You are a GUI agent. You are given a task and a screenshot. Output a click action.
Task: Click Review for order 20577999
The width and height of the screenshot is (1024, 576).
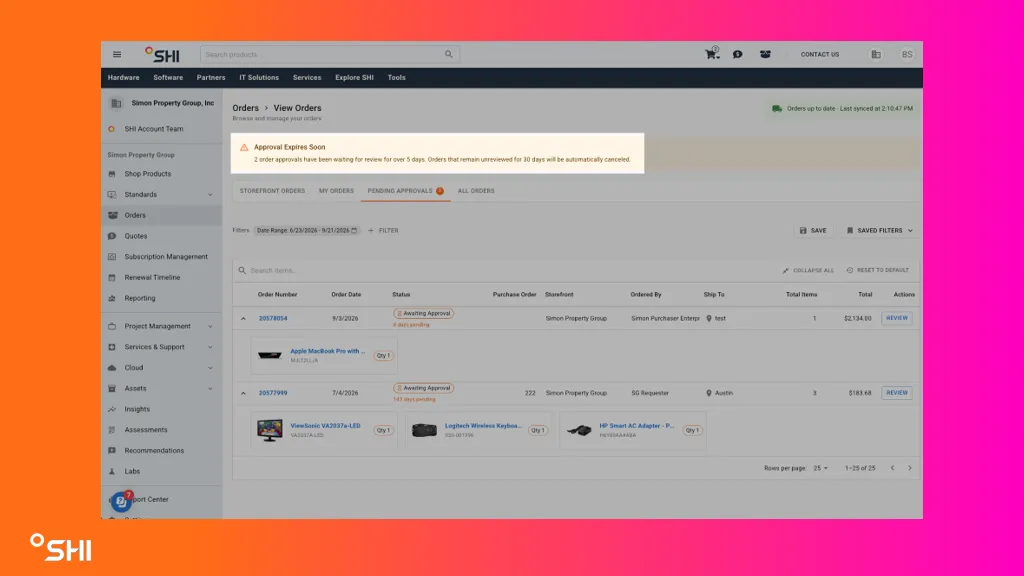pyautogui.click(x=897, y=393)
